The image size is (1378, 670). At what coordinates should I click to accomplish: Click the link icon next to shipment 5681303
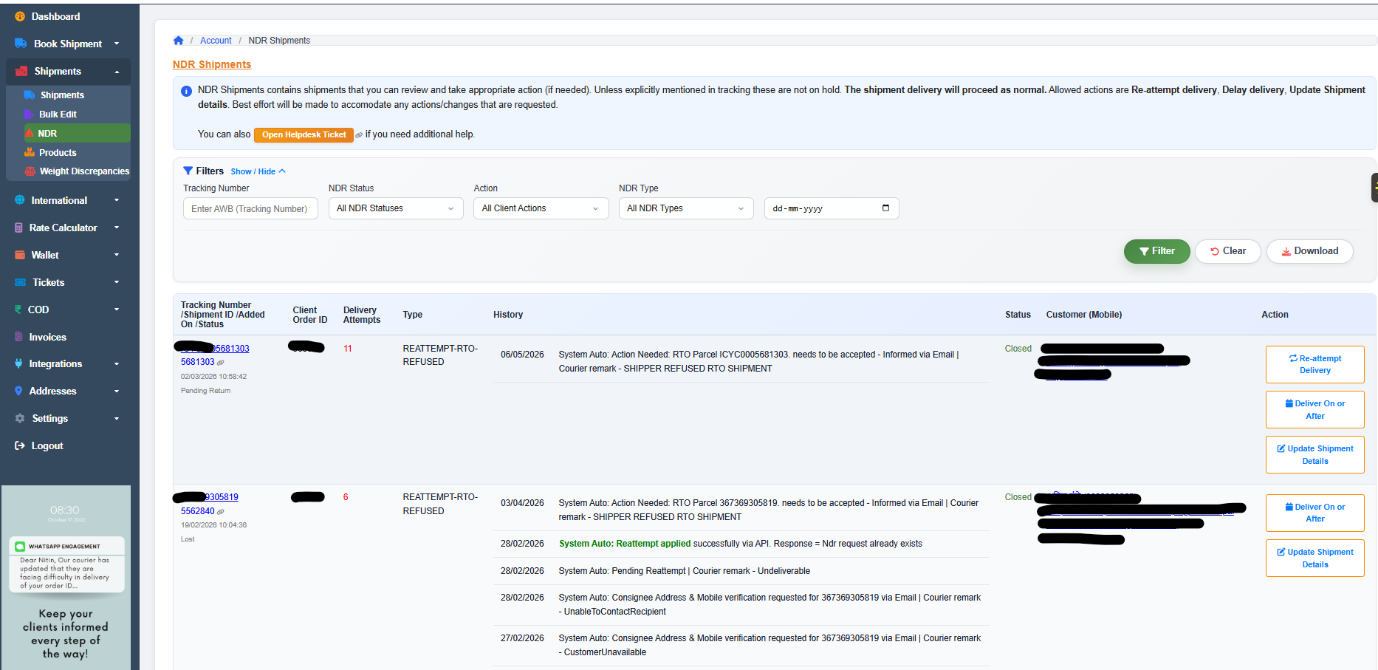[x=221, y=362]
